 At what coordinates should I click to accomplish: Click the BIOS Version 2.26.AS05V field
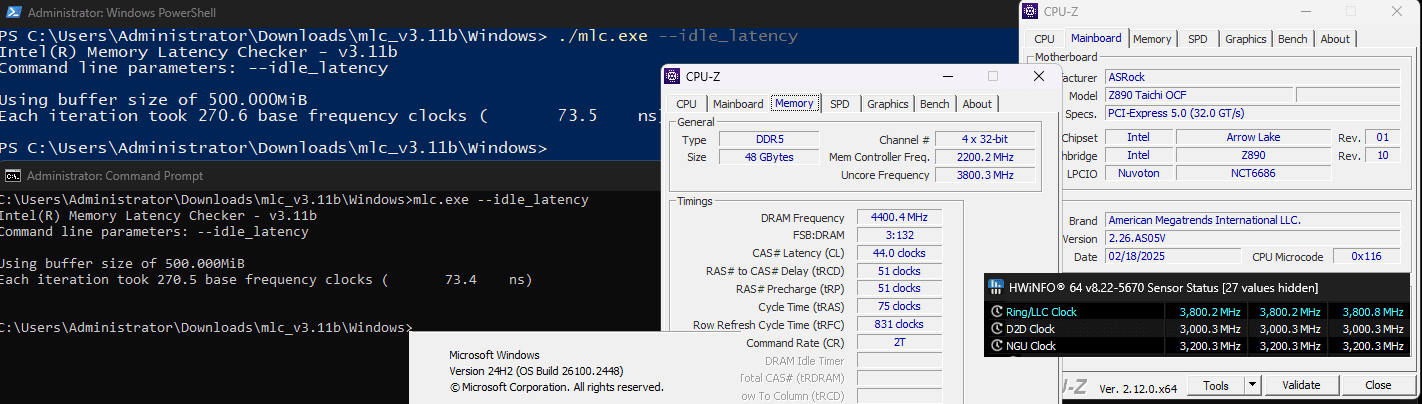(1253, 239)
